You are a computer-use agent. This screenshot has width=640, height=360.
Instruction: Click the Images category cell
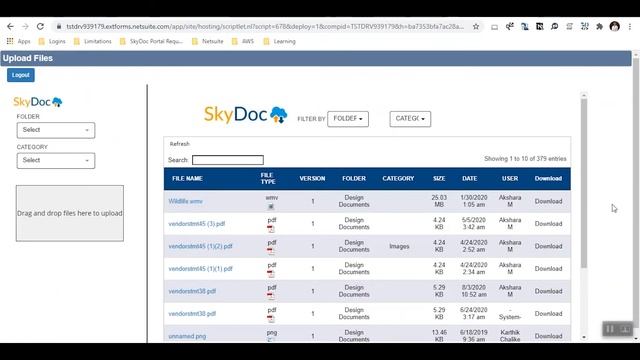pyautogui.click(x=399, y=246)
